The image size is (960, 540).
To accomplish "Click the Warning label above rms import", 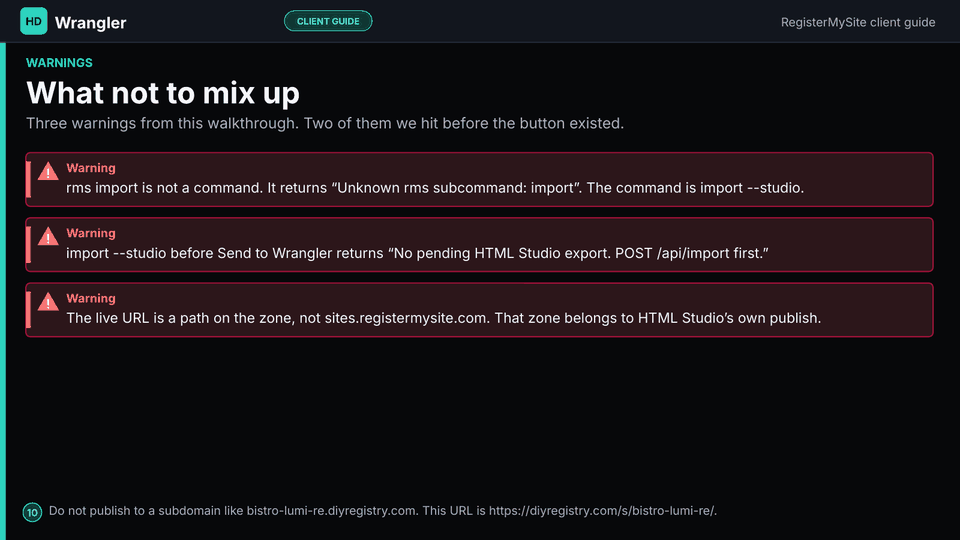I will [x=91, y=168].
